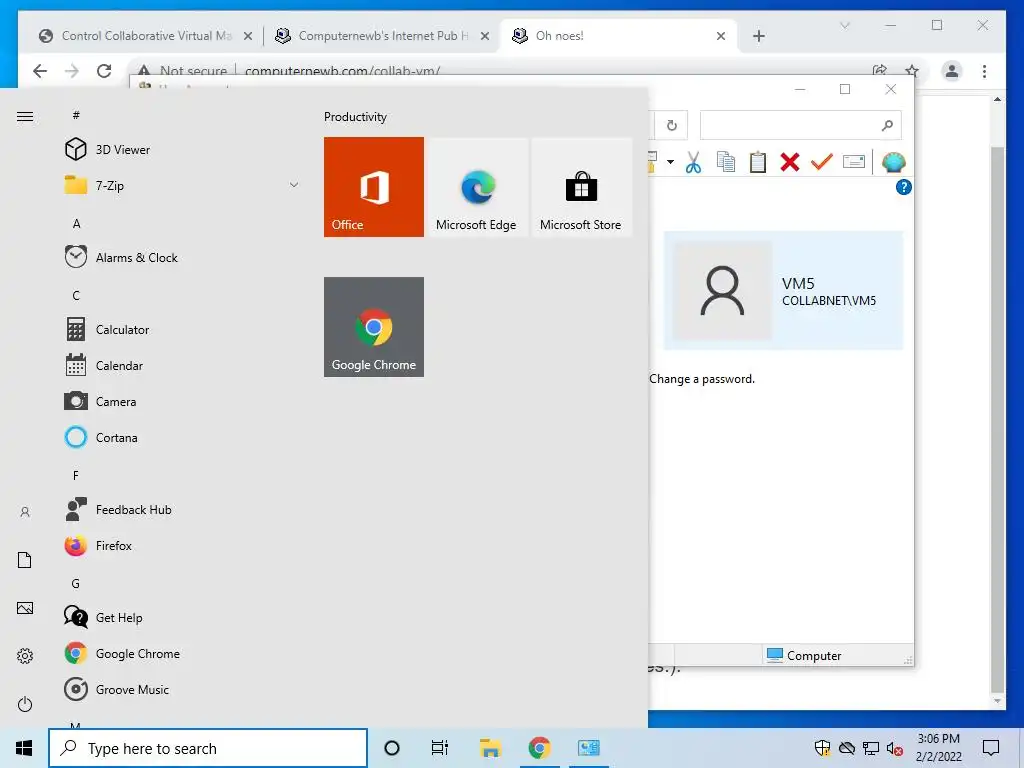Jump to letter C section header
The image size is (1024, 768).
click(x=76, y=295)
